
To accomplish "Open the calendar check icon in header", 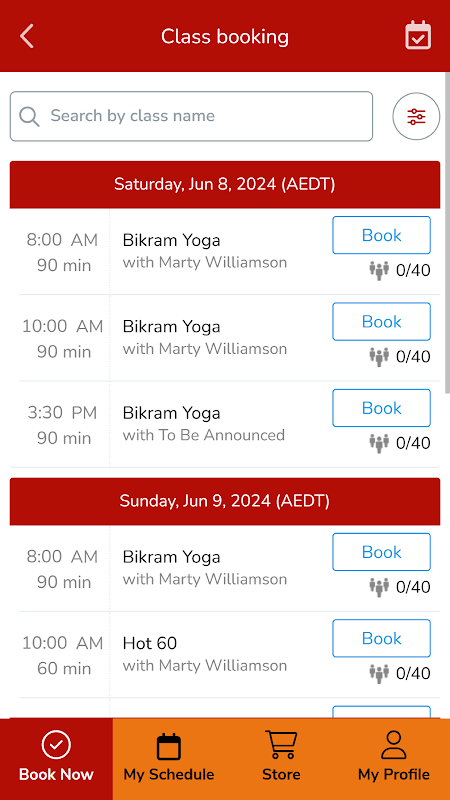I will 418,36.
